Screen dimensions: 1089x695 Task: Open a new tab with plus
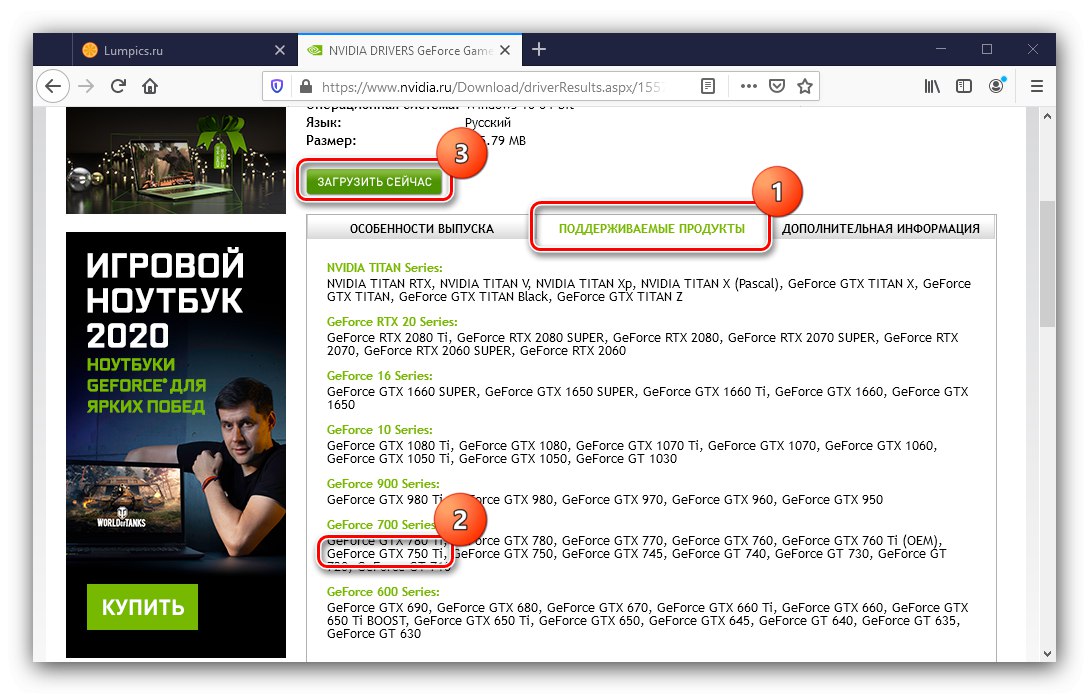[x=539, y=49]
